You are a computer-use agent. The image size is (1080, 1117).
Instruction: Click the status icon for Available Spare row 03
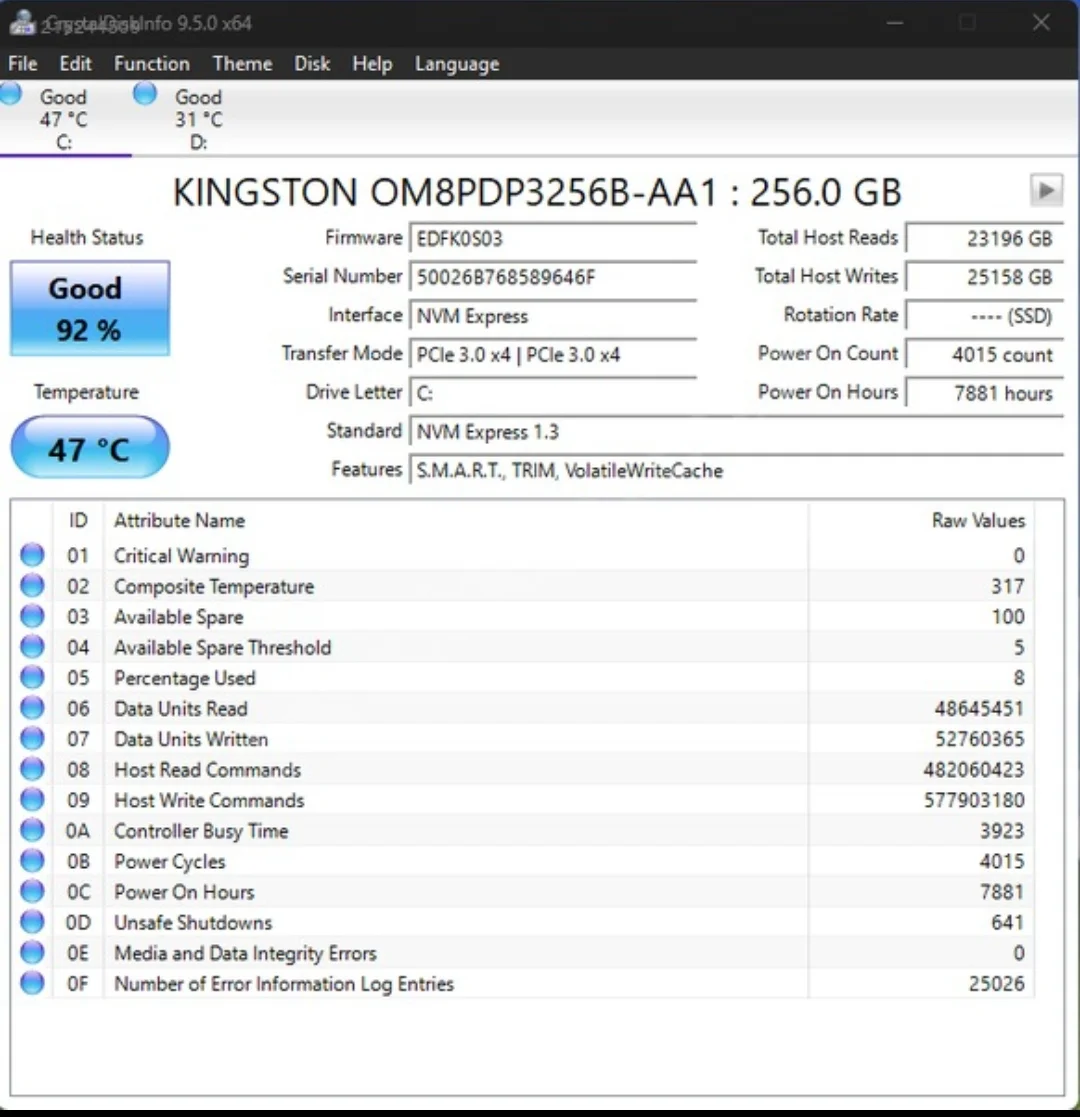32,616
